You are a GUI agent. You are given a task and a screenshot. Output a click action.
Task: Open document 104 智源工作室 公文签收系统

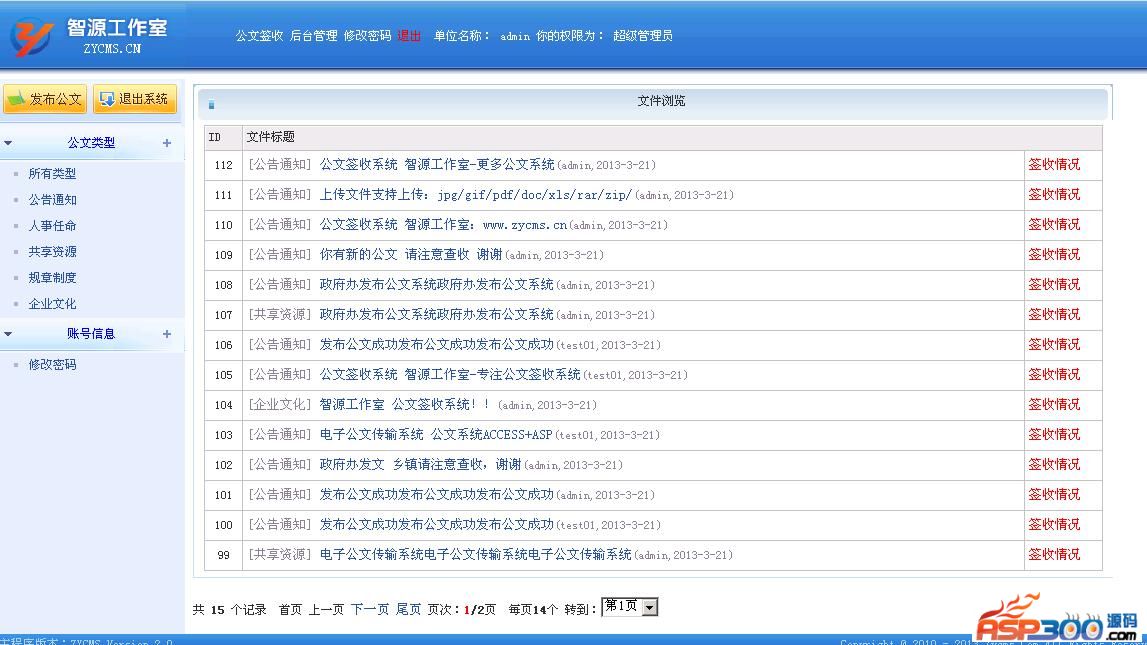point(405,404)
